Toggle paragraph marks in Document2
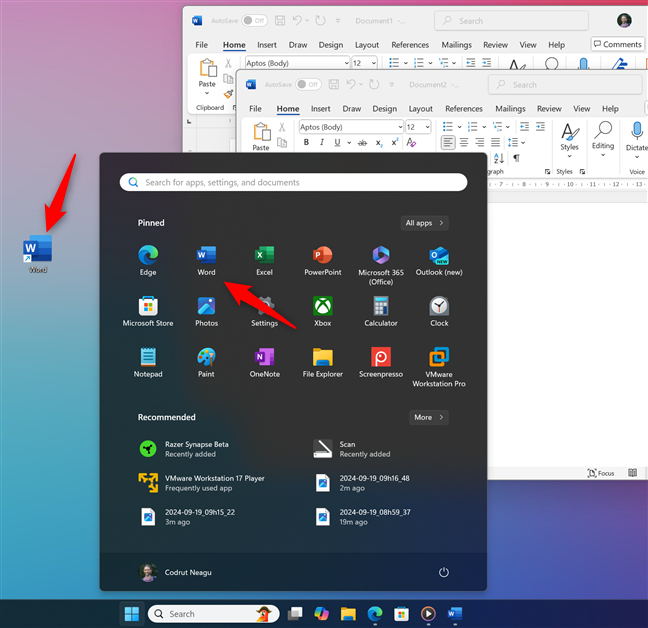 click(x=517, y=158)
